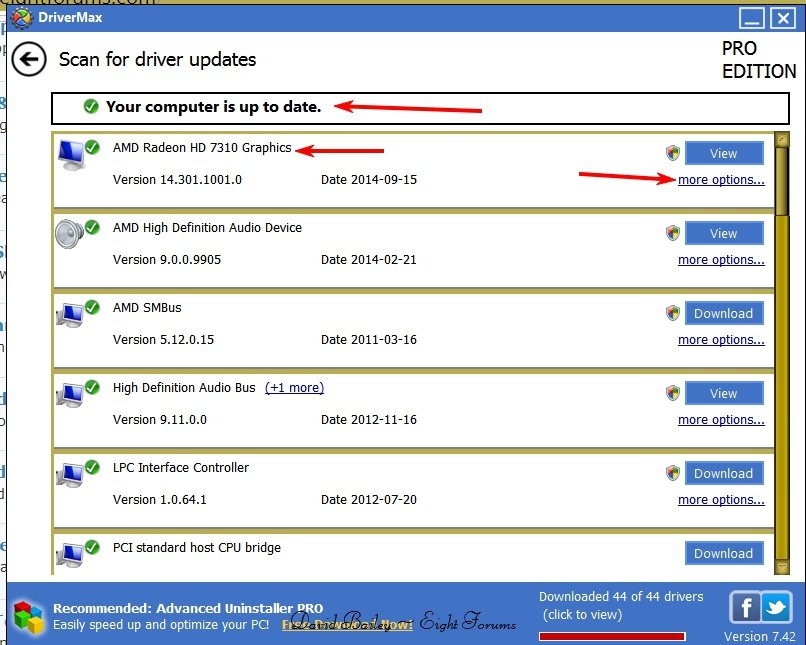The height and width of the screenshot is (645, 806).
Task: Click Date 2011-03-16 text
Action: [369, 340]
